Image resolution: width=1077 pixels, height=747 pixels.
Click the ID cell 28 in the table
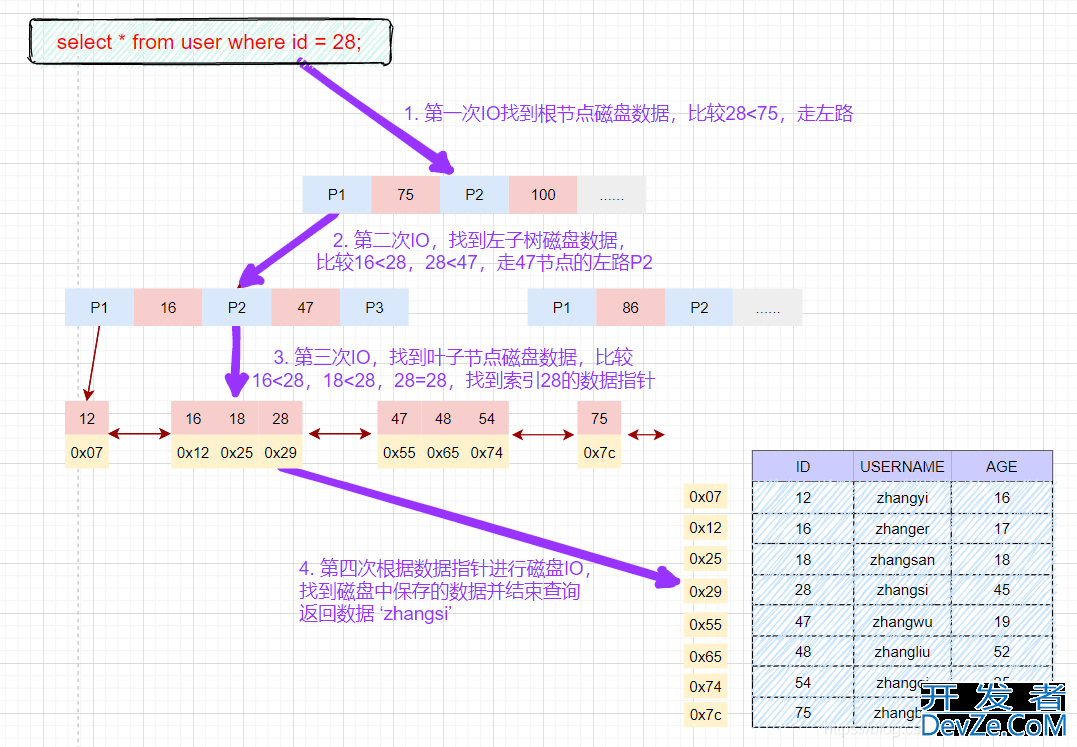803,590
